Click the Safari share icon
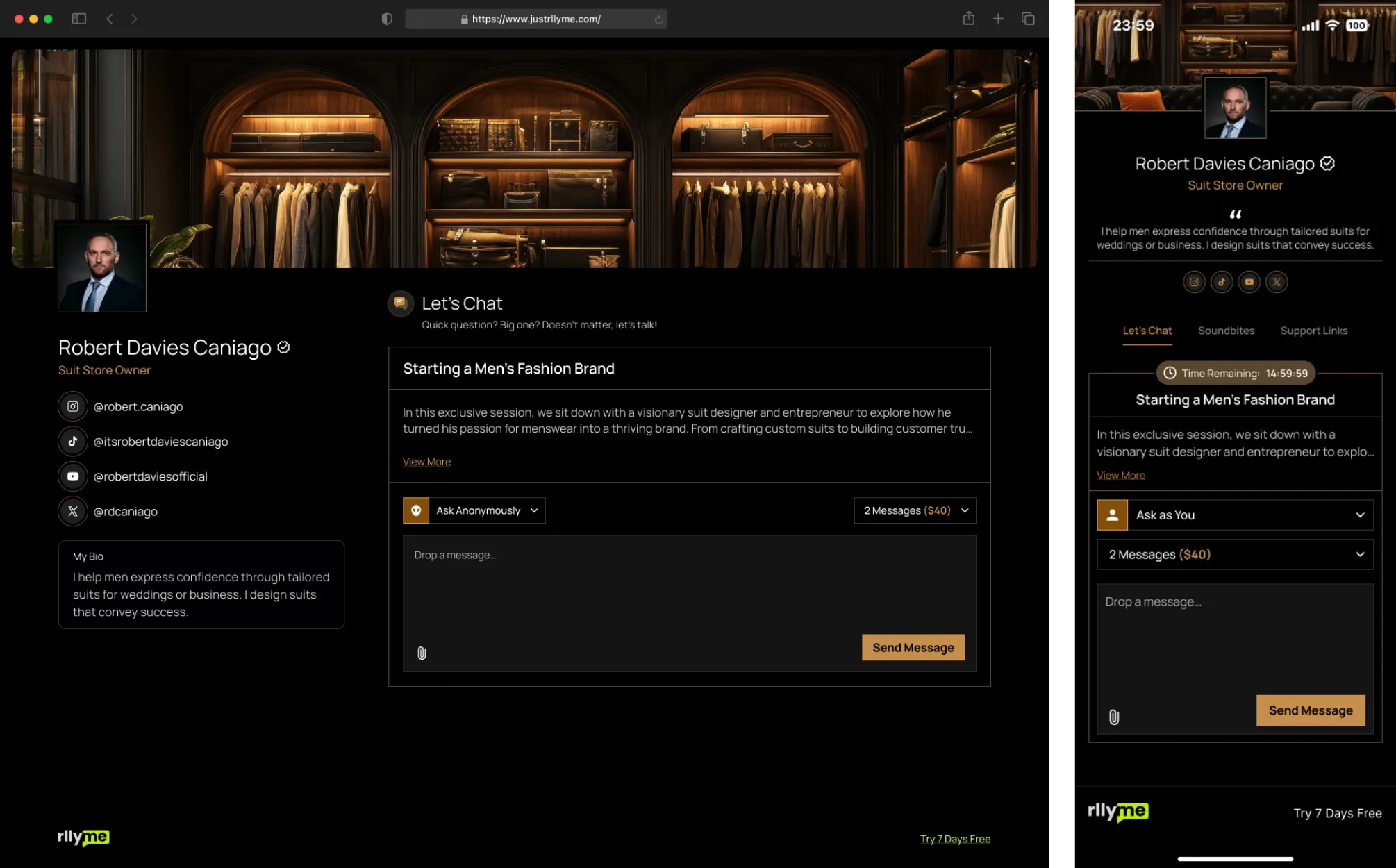1396x868 pixels. 968,19
